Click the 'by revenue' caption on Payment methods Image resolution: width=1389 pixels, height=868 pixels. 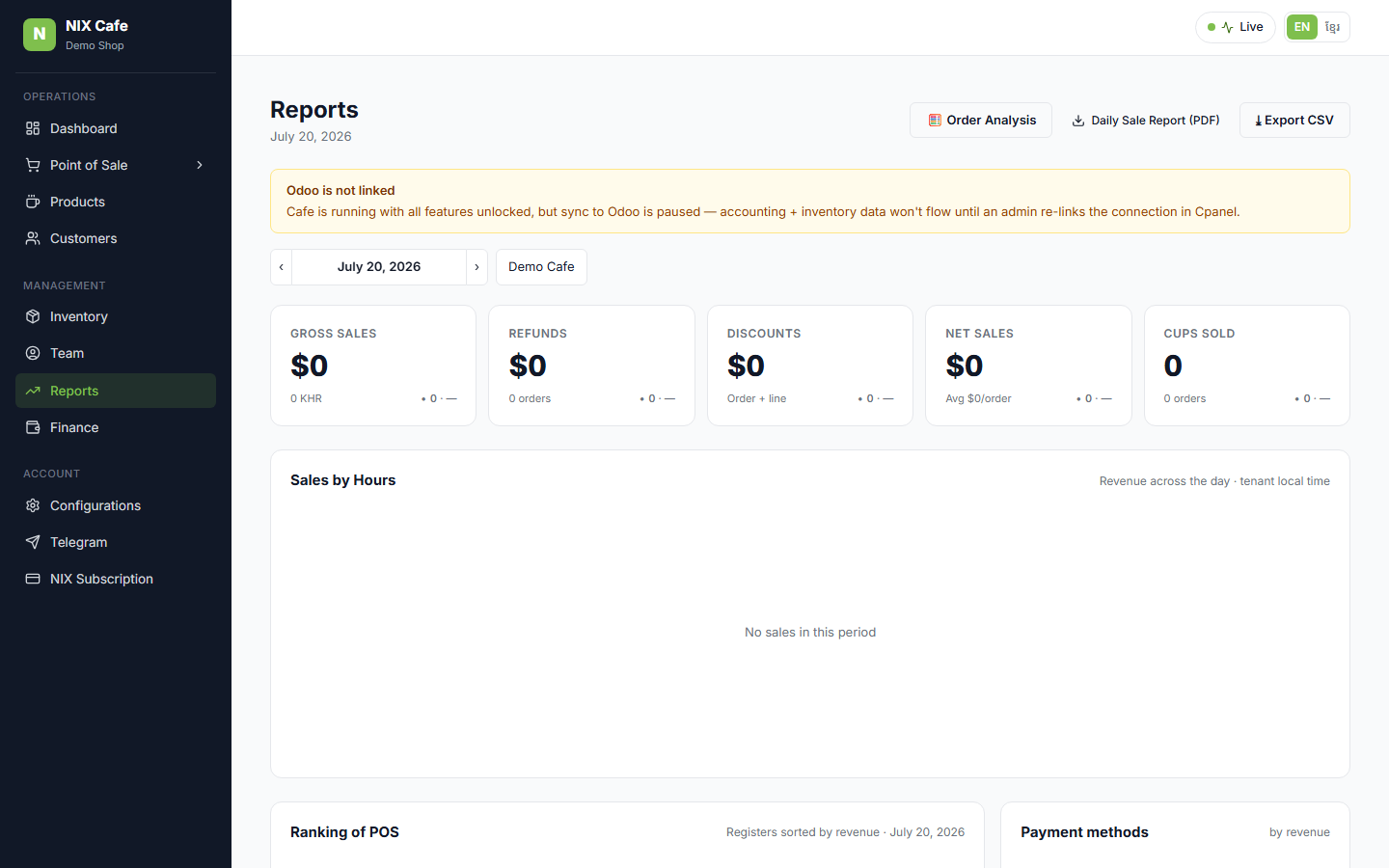[1299, 832]
